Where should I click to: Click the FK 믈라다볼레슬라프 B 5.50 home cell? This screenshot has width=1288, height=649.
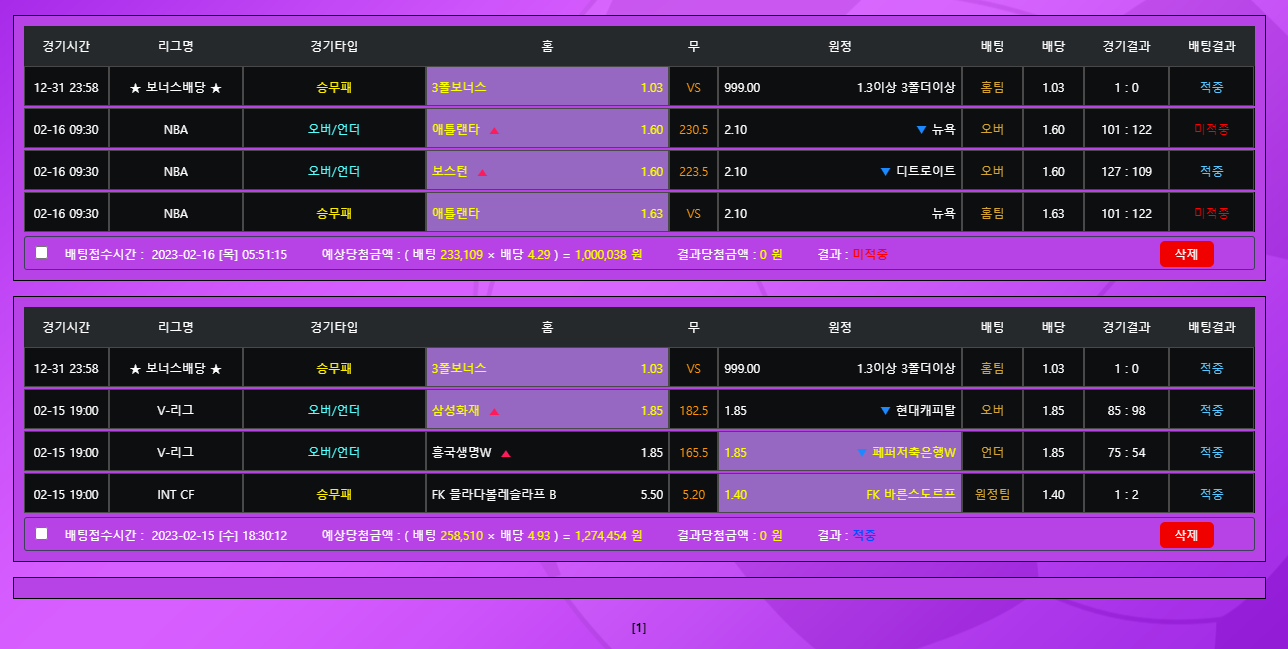click(x=547, y=494)
